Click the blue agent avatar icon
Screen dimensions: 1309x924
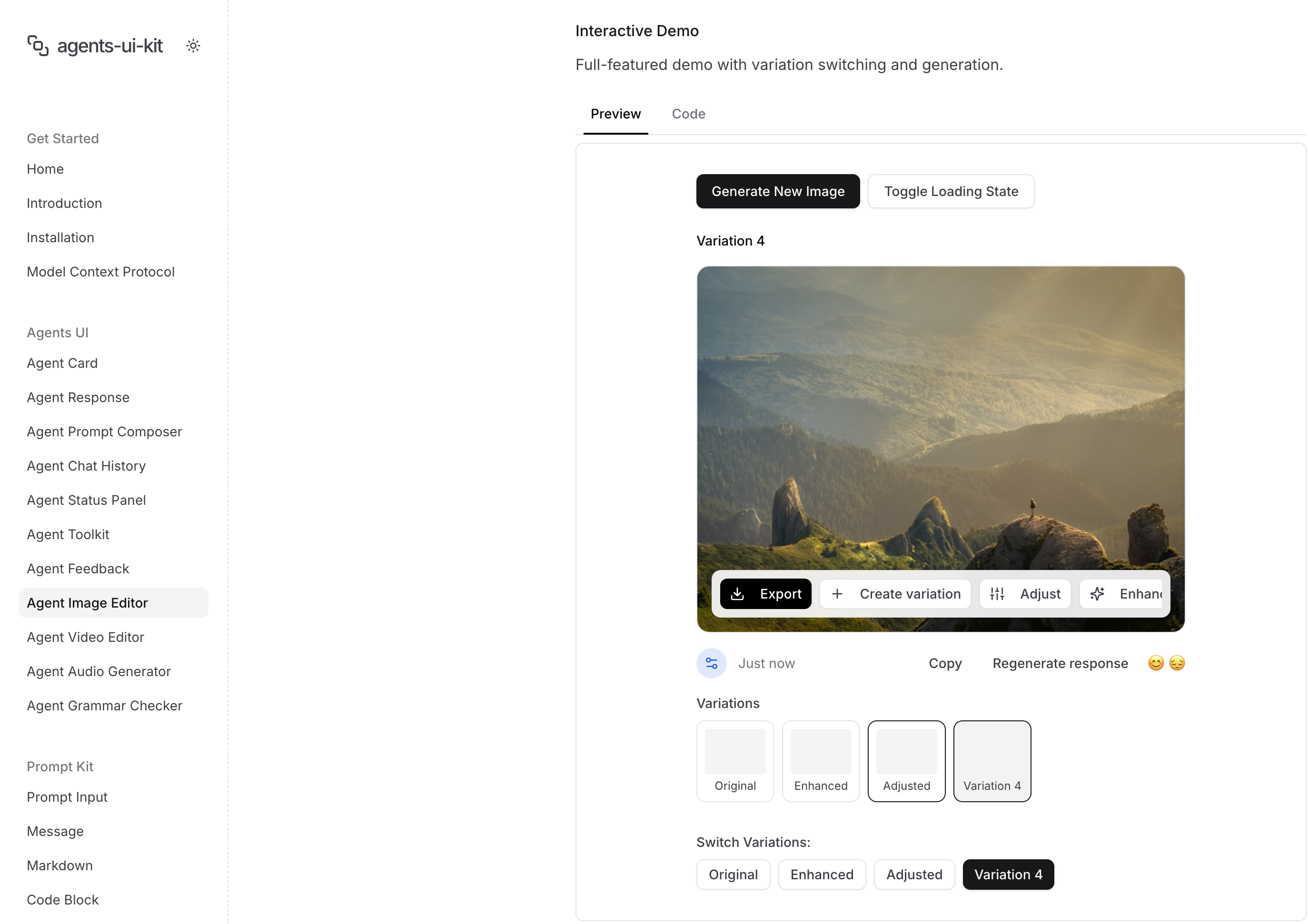click(x=712, y=664)
